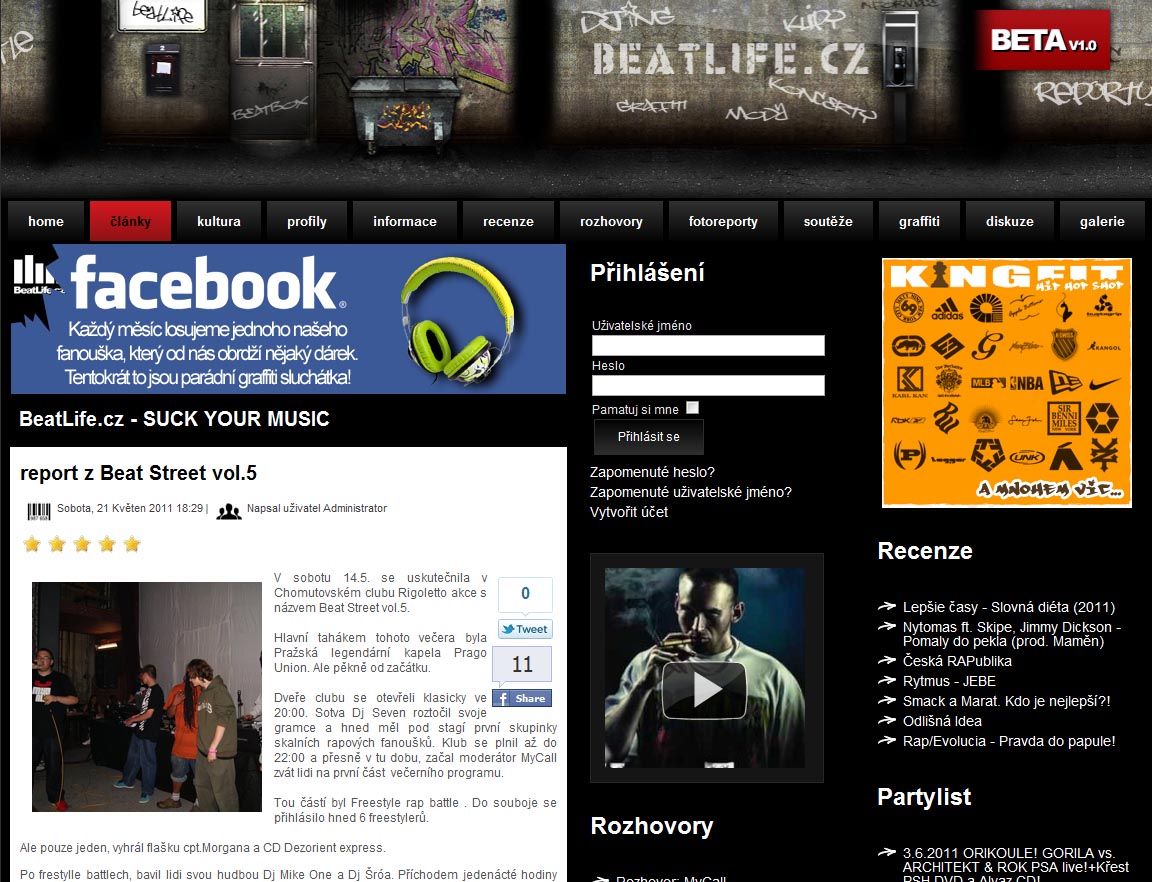Open the graffiti menu item
This screenshot has height=882, width=1152.
click(919, 221)
